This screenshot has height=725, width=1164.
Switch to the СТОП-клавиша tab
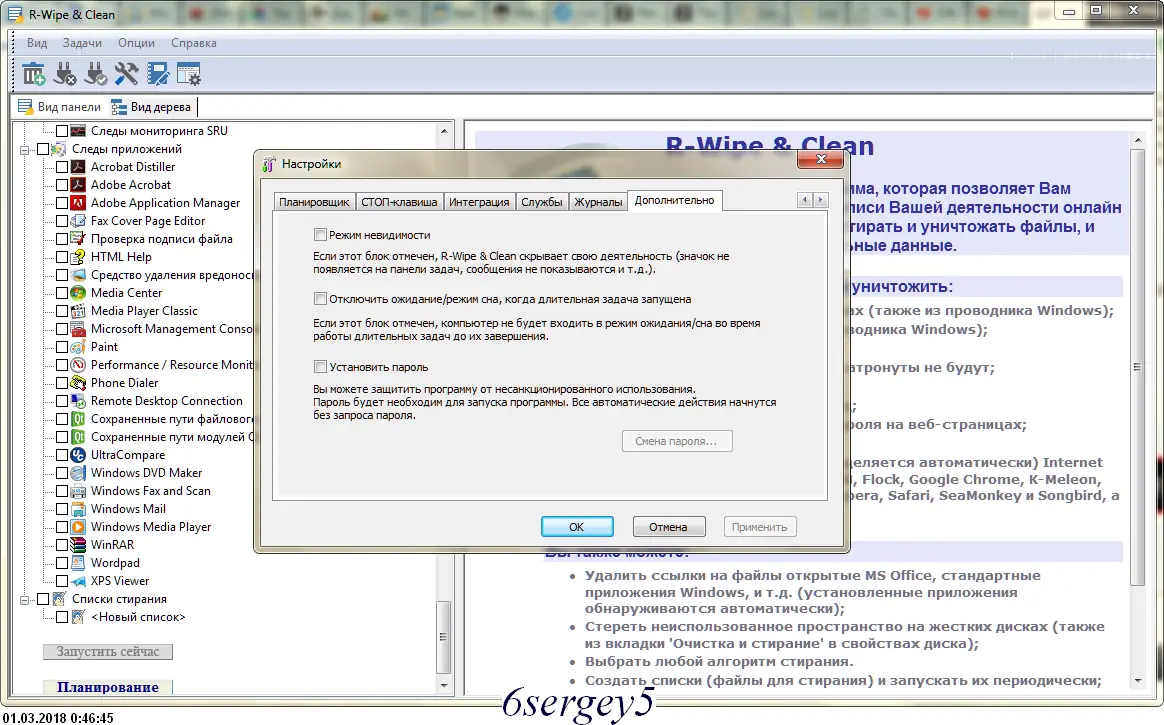[x=399, y=202]
